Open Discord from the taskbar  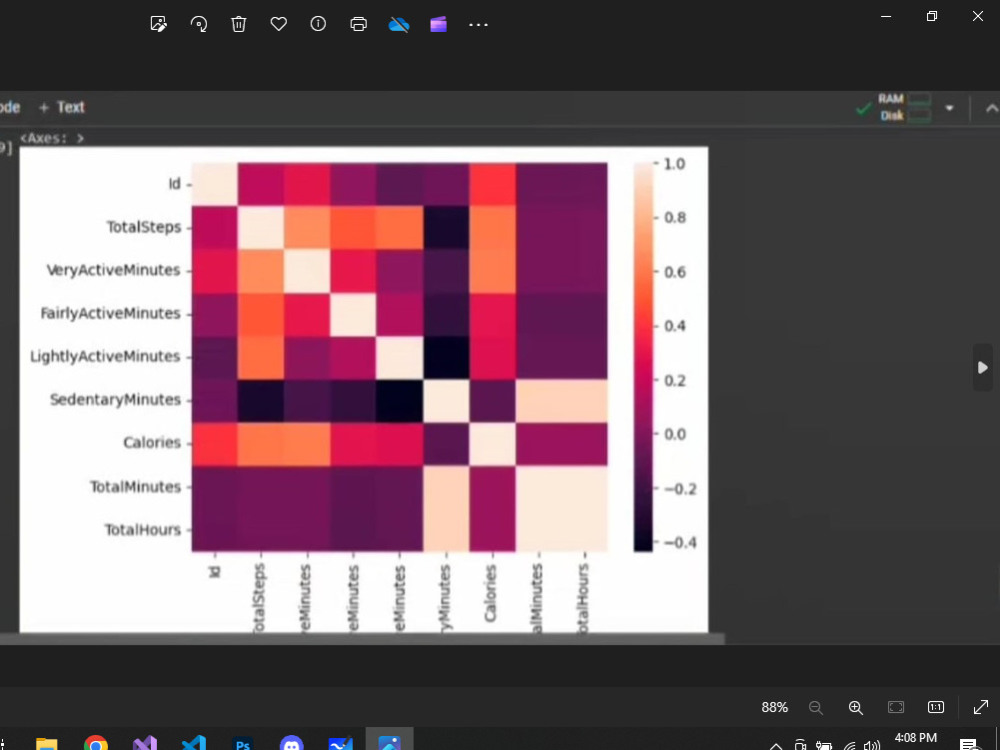tap(291, 744)
